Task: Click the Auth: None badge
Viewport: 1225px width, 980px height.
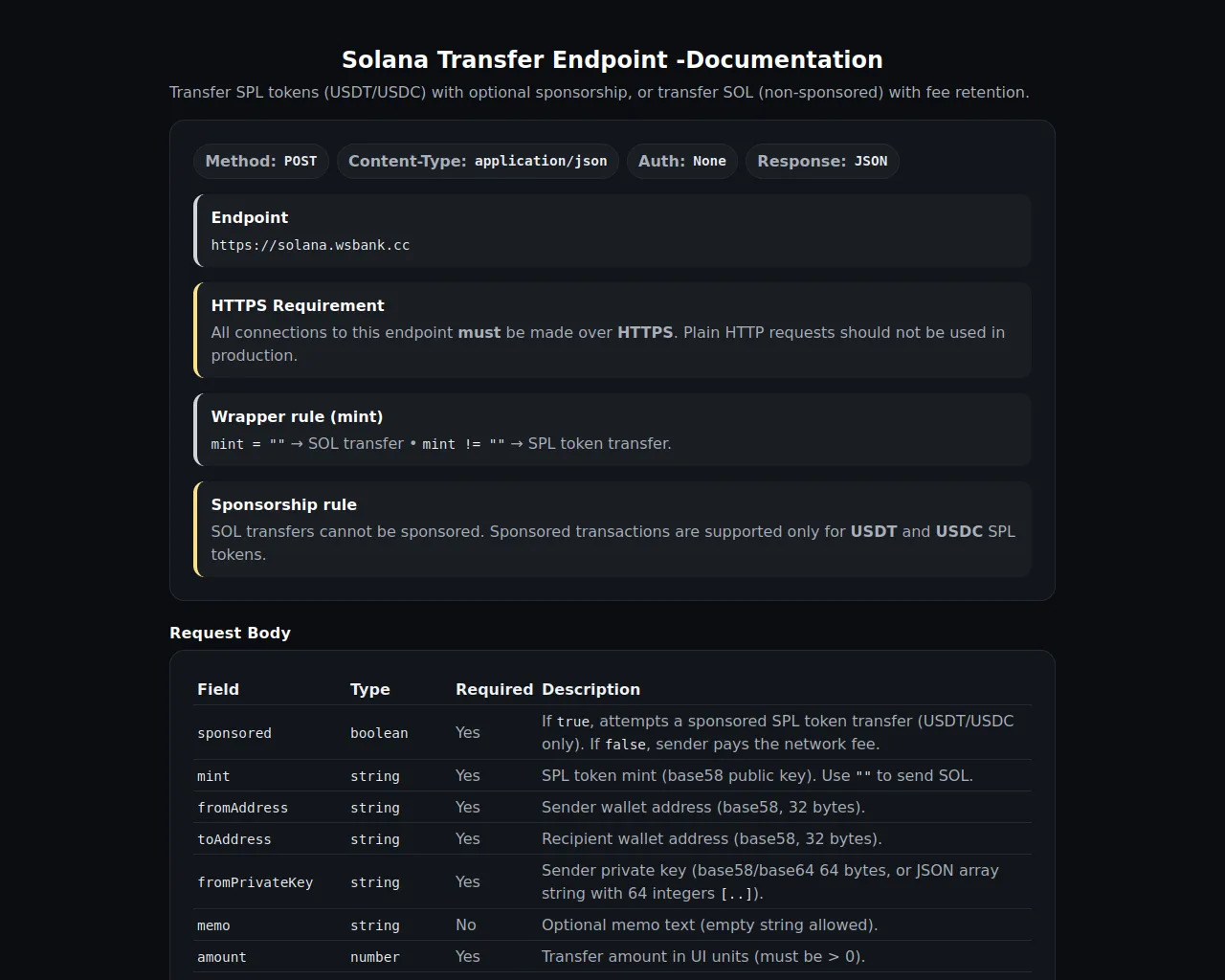Action: (x=681, y=161)
